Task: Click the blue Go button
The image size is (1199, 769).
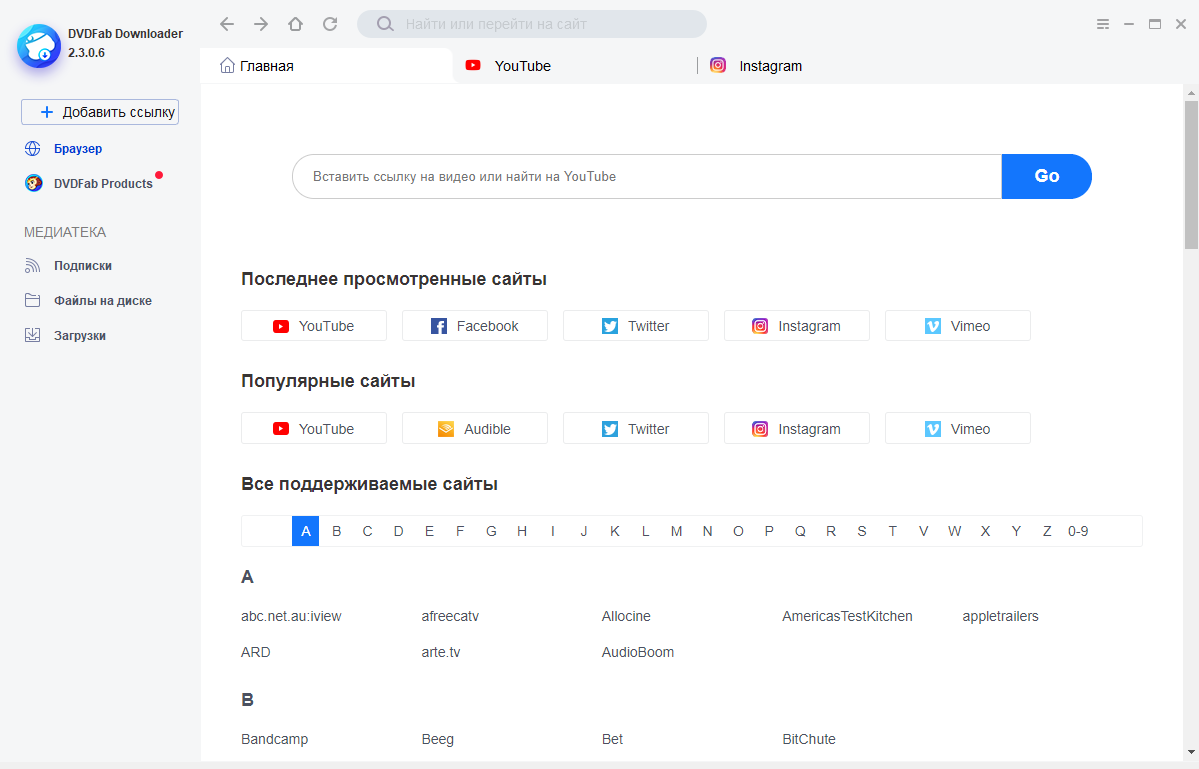Action: pos(1046,177)
